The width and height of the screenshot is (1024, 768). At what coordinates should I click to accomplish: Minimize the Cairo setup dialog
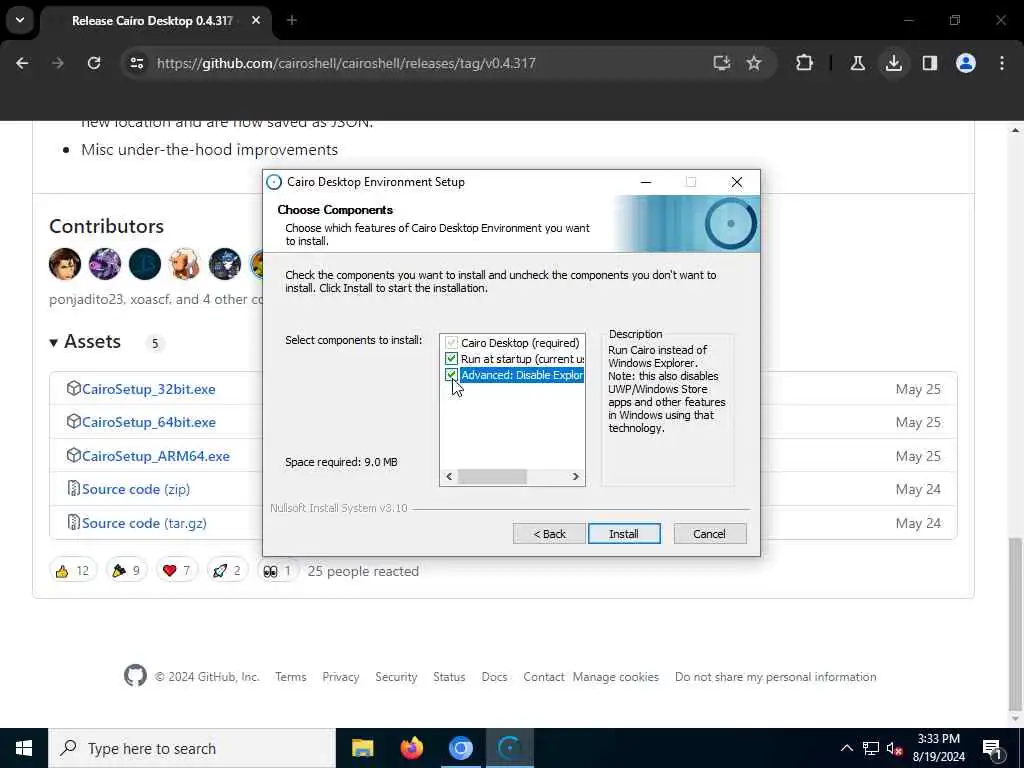pyautogui.click(x=646, y=182)
